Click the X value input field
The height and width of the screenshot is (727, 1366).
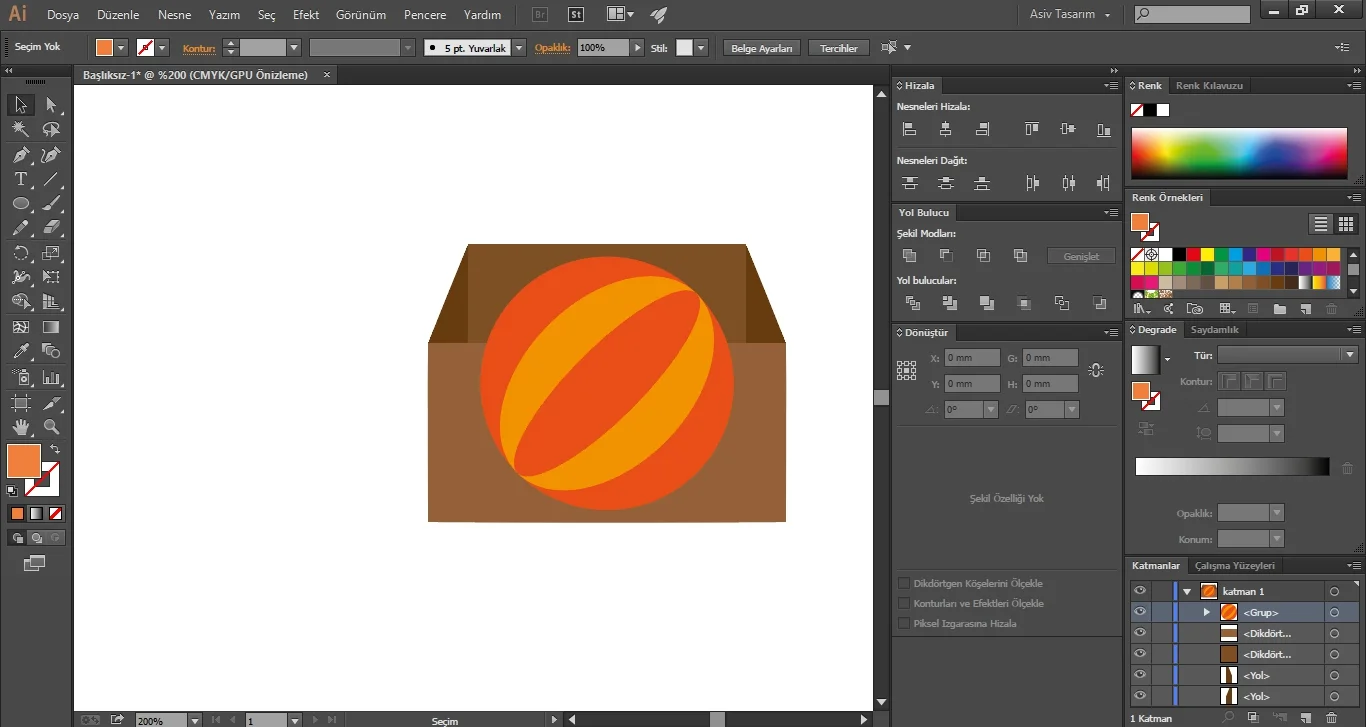pos(972,357)
